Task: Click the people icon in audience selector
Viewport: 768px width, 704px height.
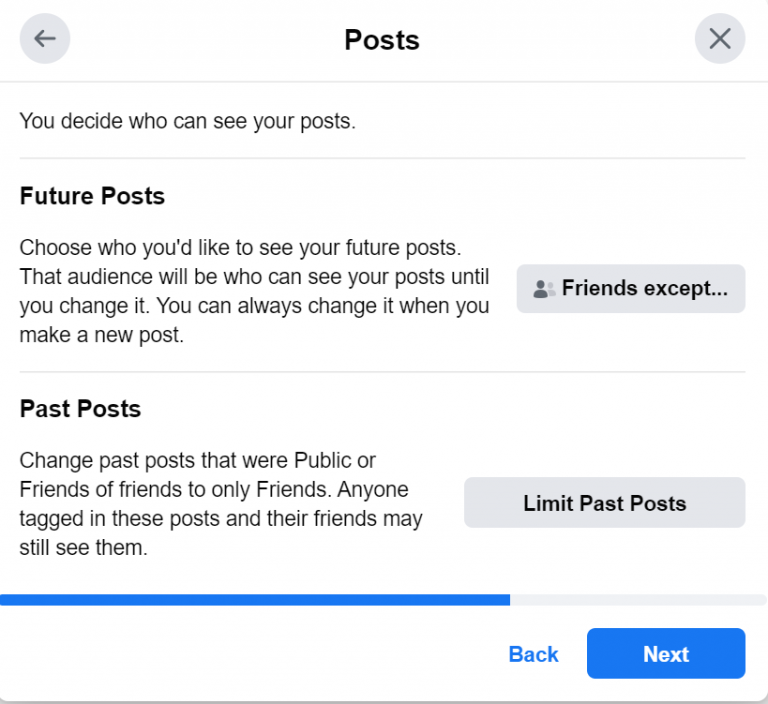Action: [x=544, y=289]
